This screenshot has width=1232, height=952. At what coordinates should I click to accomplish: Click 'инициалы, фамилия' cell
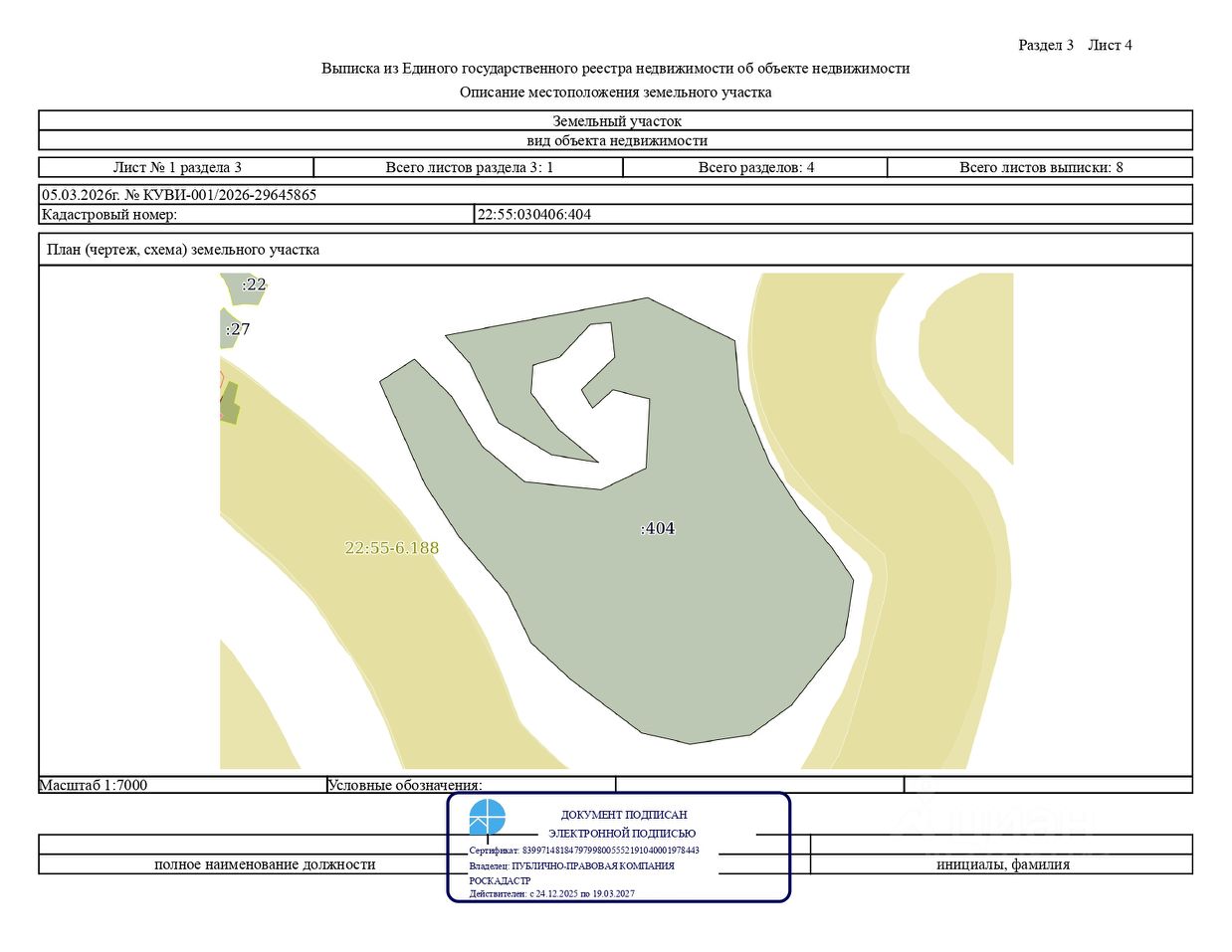pyautogui.click(x=1002, y=864)
